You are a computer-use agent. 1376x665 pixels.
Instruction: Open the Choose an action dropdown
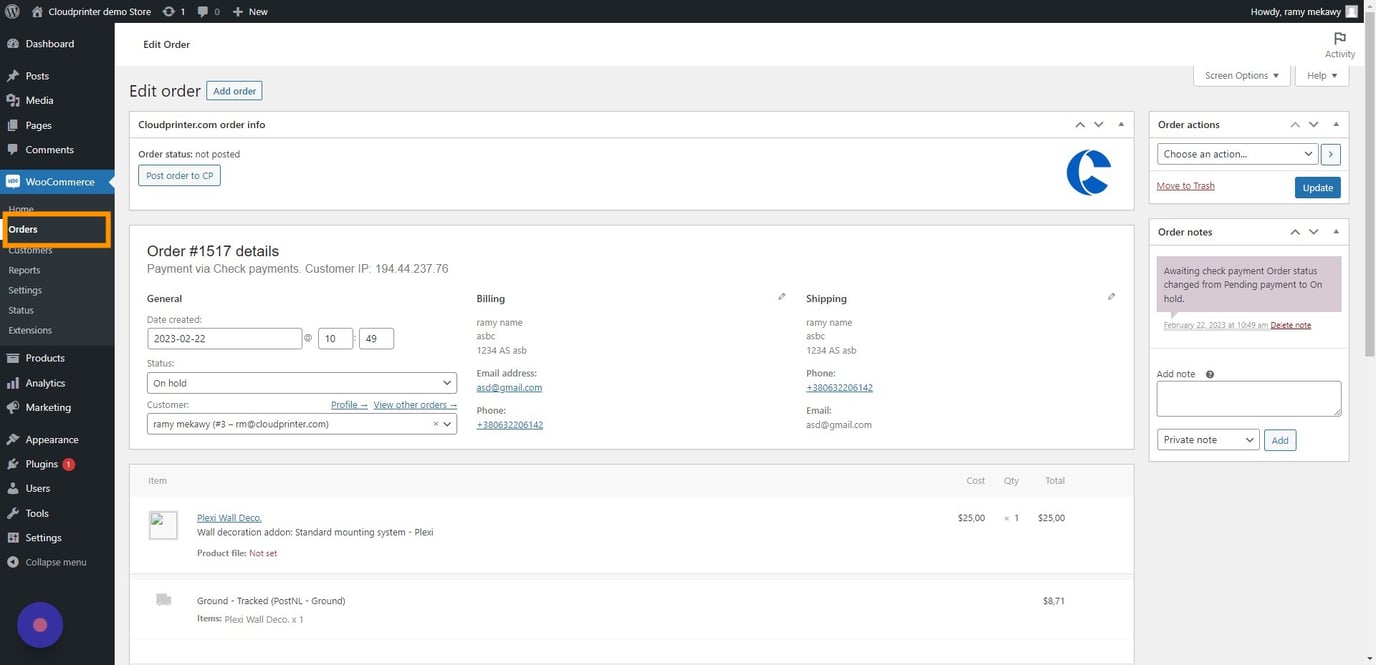(1236, 153)
